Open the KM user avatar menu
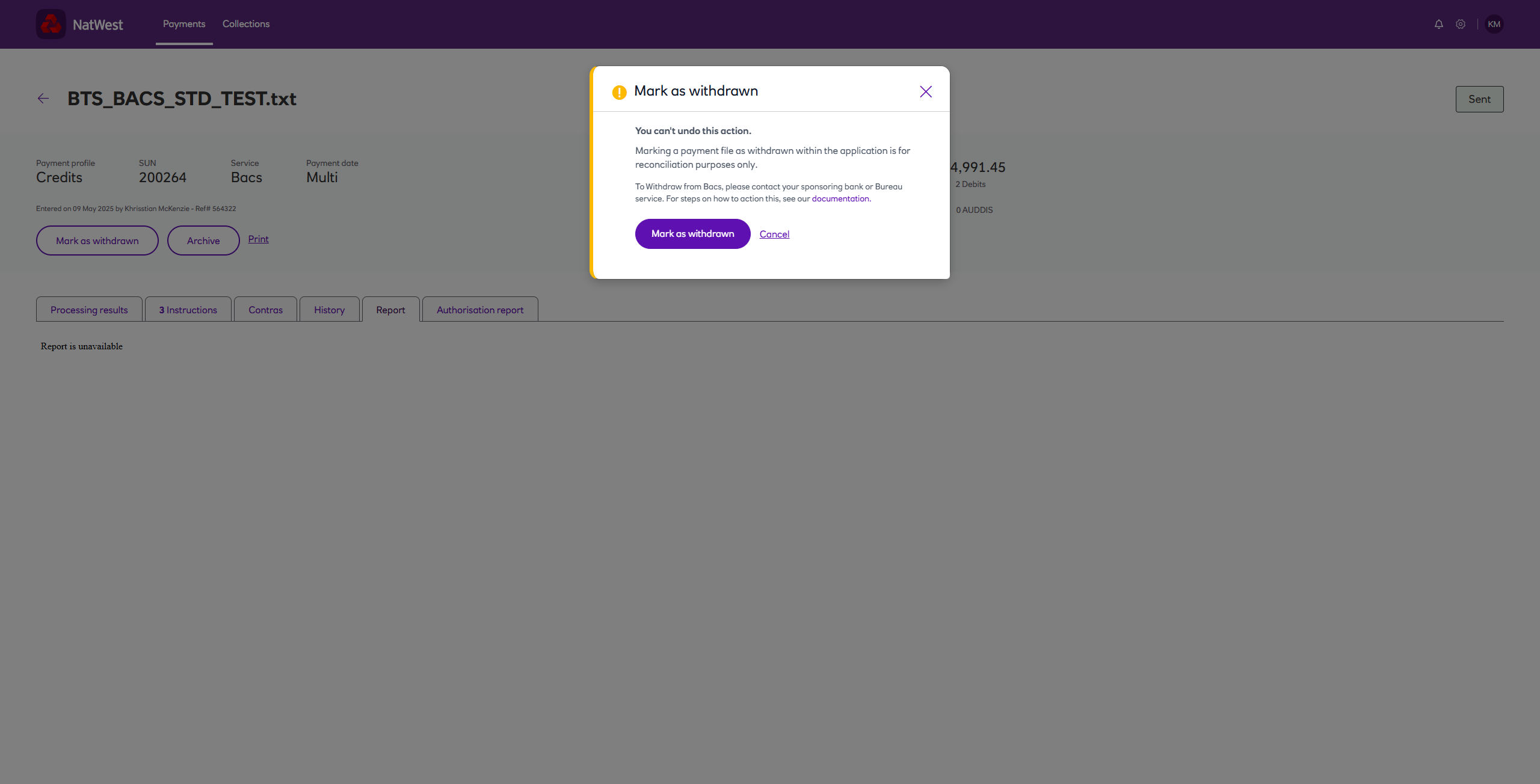 pyautogui.click(x=1494, y=24)
